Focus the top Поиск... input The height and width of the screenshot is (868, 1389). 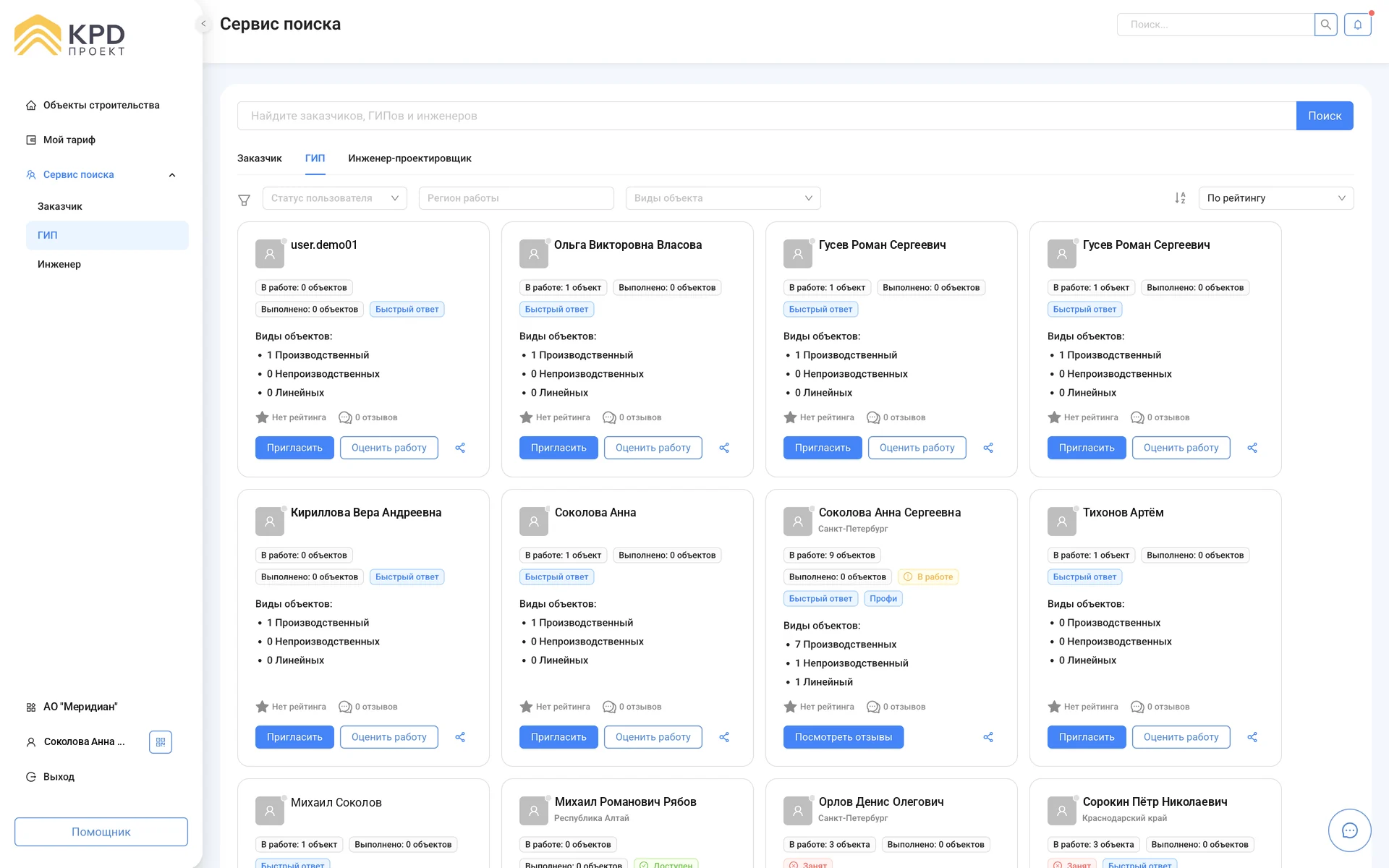click(1216, 25)
